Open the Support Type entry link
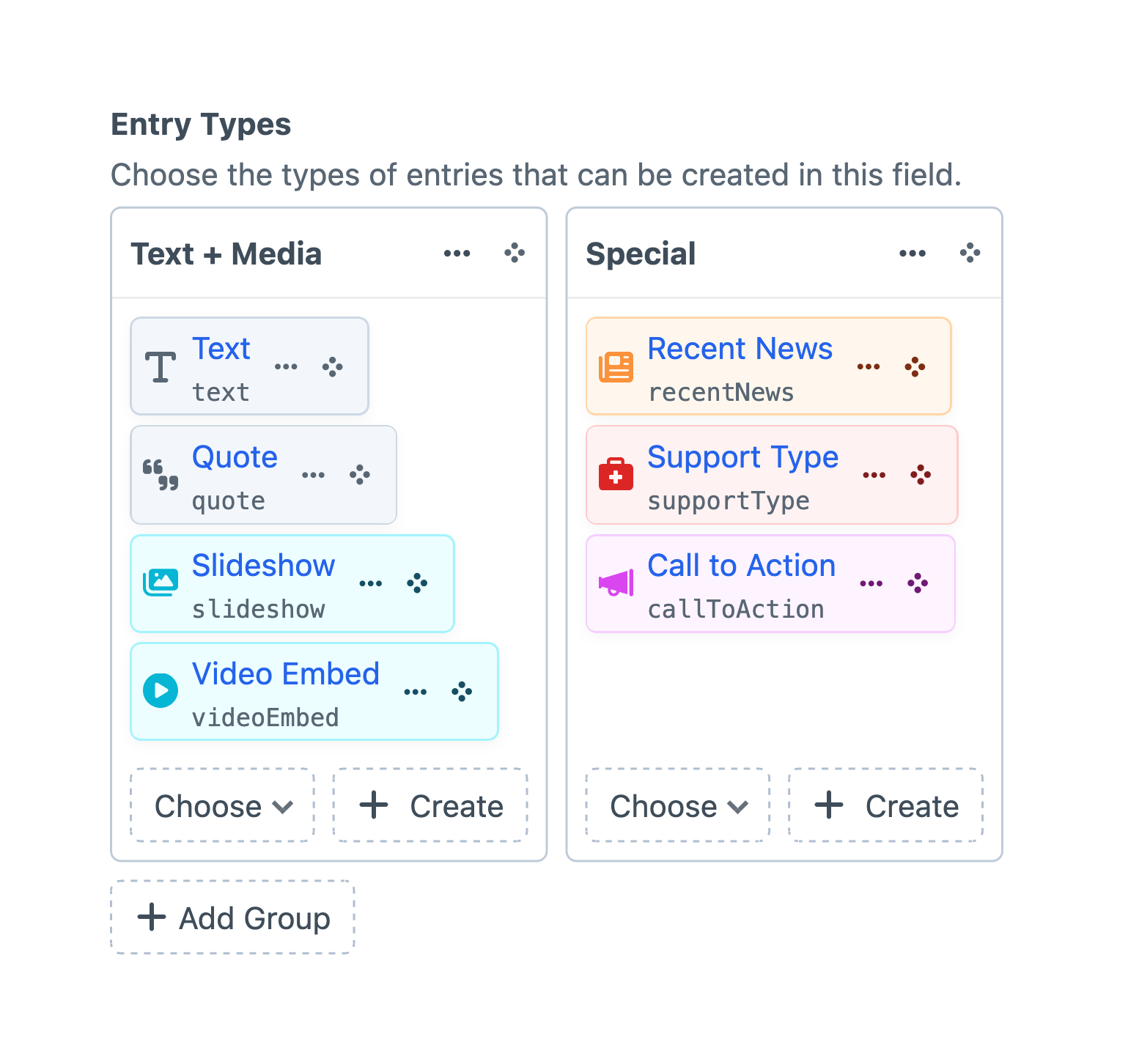 742,457
